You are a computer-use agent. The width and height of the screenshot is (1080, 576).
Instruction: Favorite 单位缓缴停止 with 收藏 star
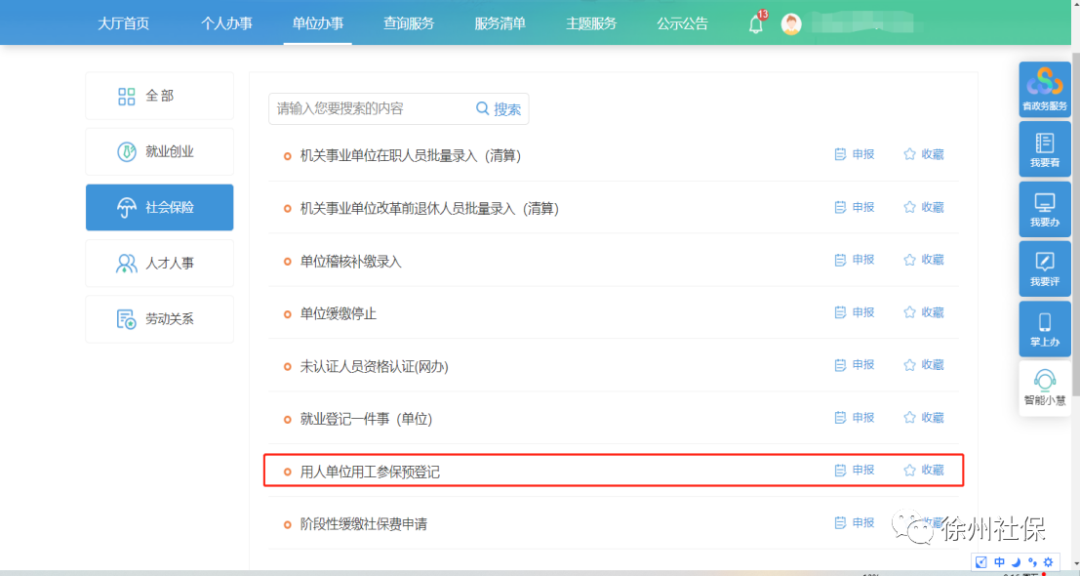923,312
